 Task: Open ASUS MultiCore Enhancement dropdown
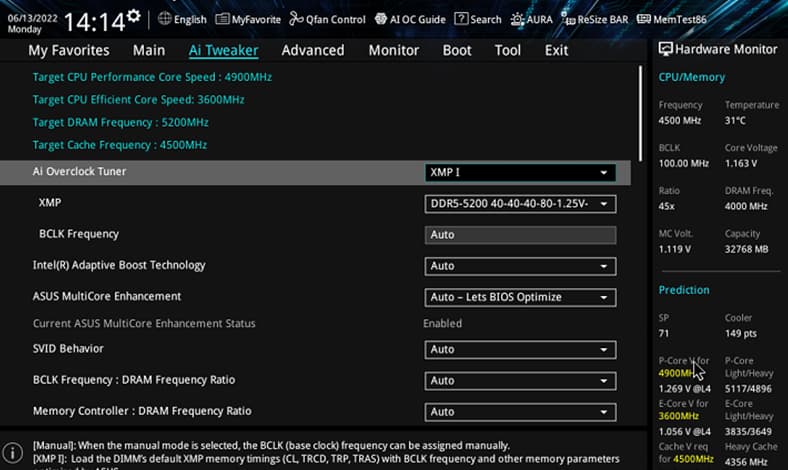520,297
